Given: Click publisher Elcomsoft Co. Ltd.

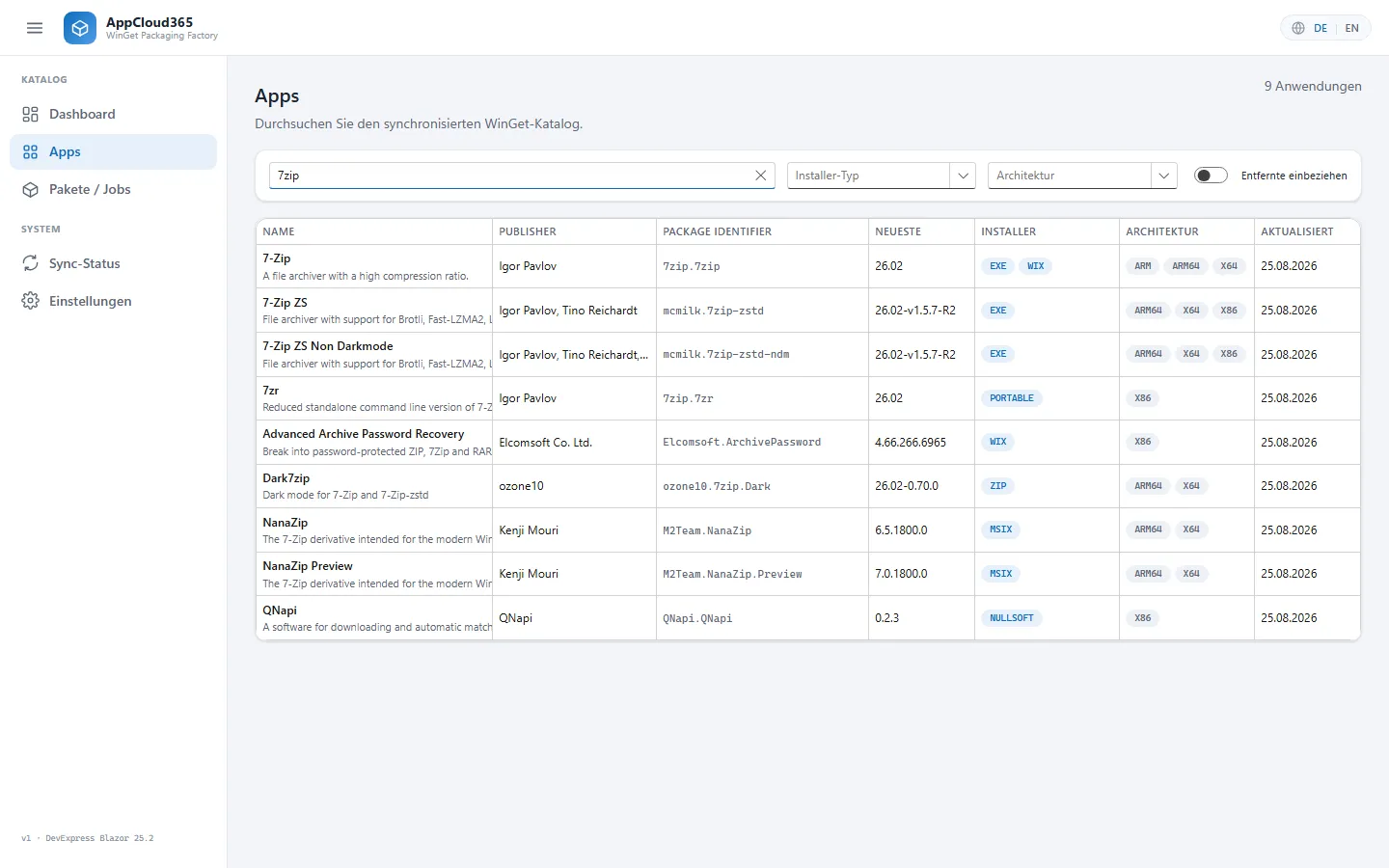Looking at the screenshot, I should pyautogui.click(x=545, y=443).
